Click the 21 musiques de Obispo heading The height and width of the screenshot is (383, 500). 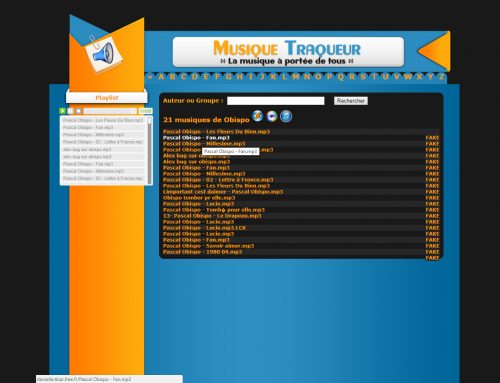tap(206, 120)
